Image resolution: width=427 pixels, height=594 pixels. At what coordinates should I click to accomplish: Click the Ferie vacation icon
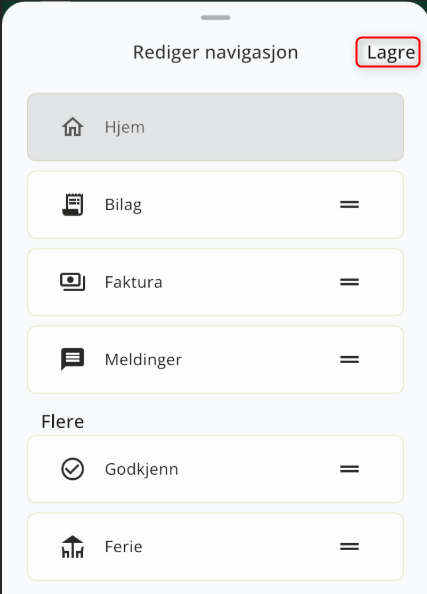click(x=72, y=547)
